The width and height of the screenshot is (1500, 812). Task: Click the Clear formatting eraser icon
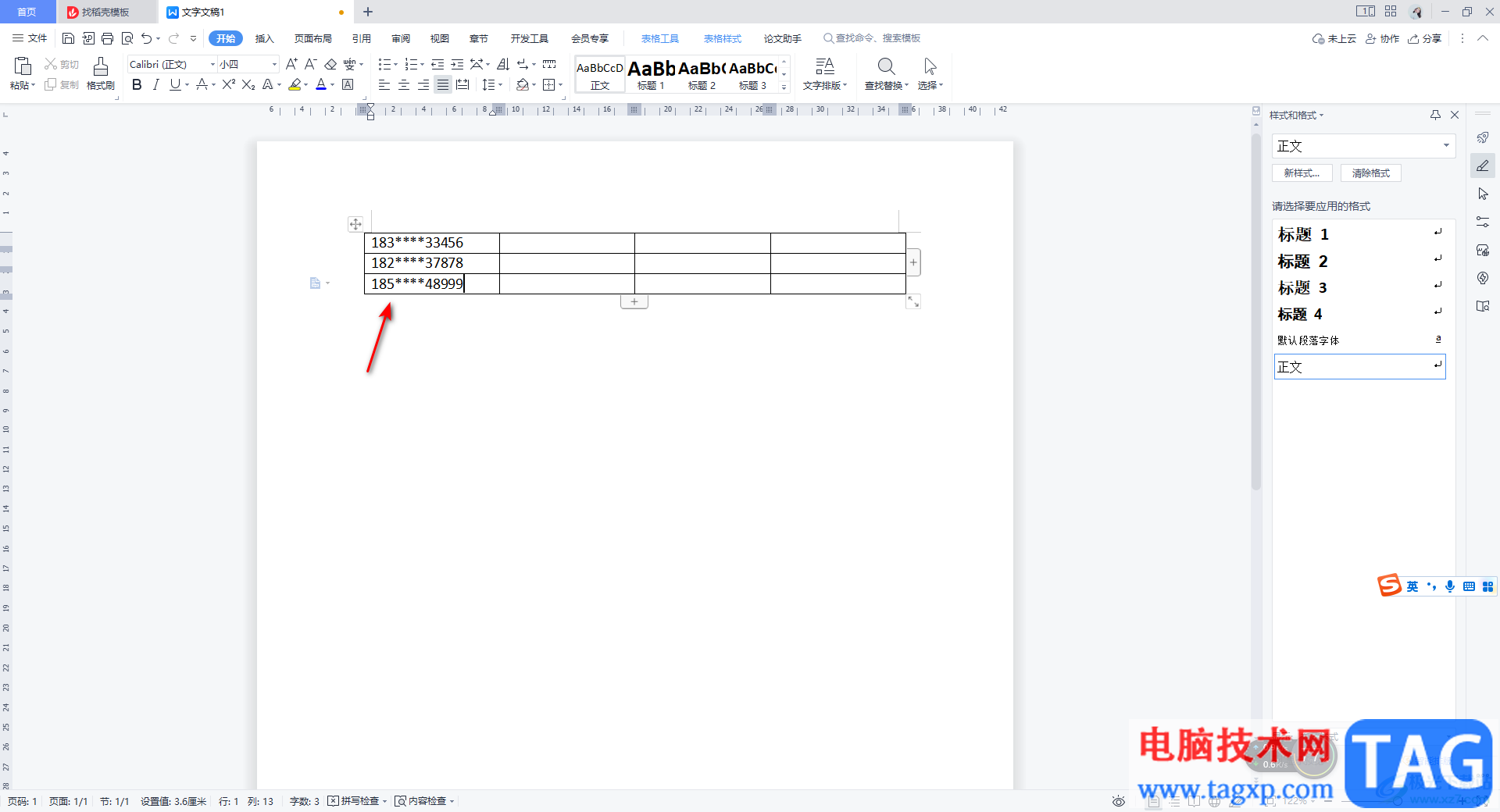[x=330, y=64]
